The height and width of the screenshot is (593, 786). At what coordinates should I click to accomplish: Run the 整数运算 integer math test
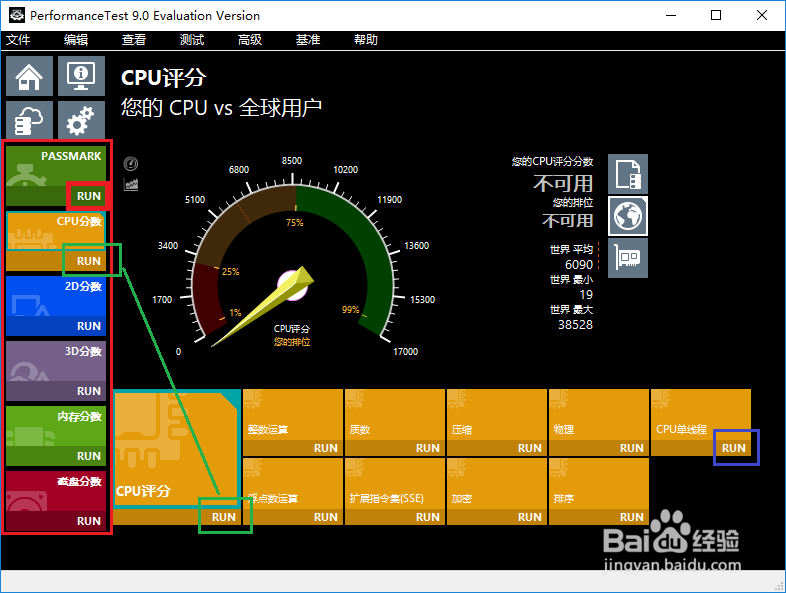point(326,448)
